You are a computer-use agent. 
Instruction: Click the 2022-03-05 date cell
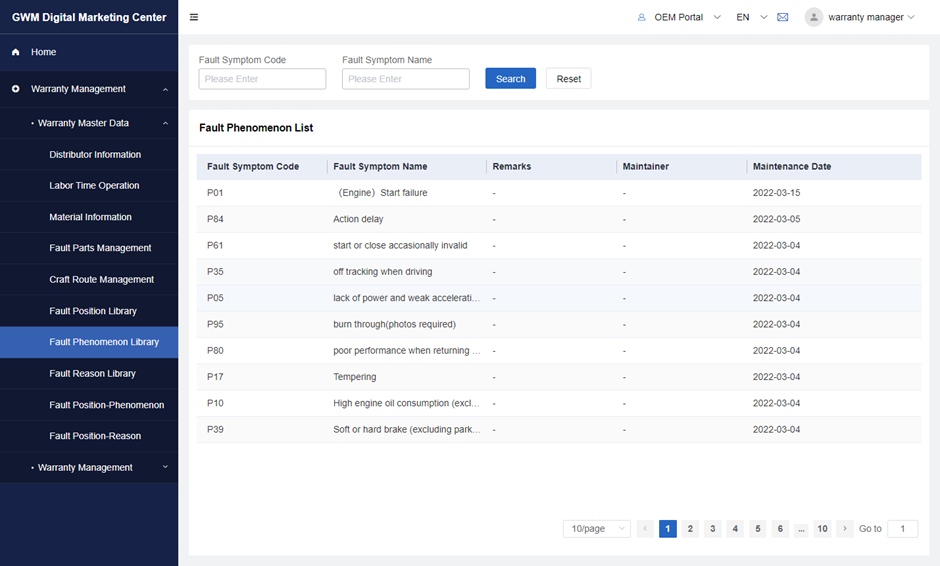(776, 219)
